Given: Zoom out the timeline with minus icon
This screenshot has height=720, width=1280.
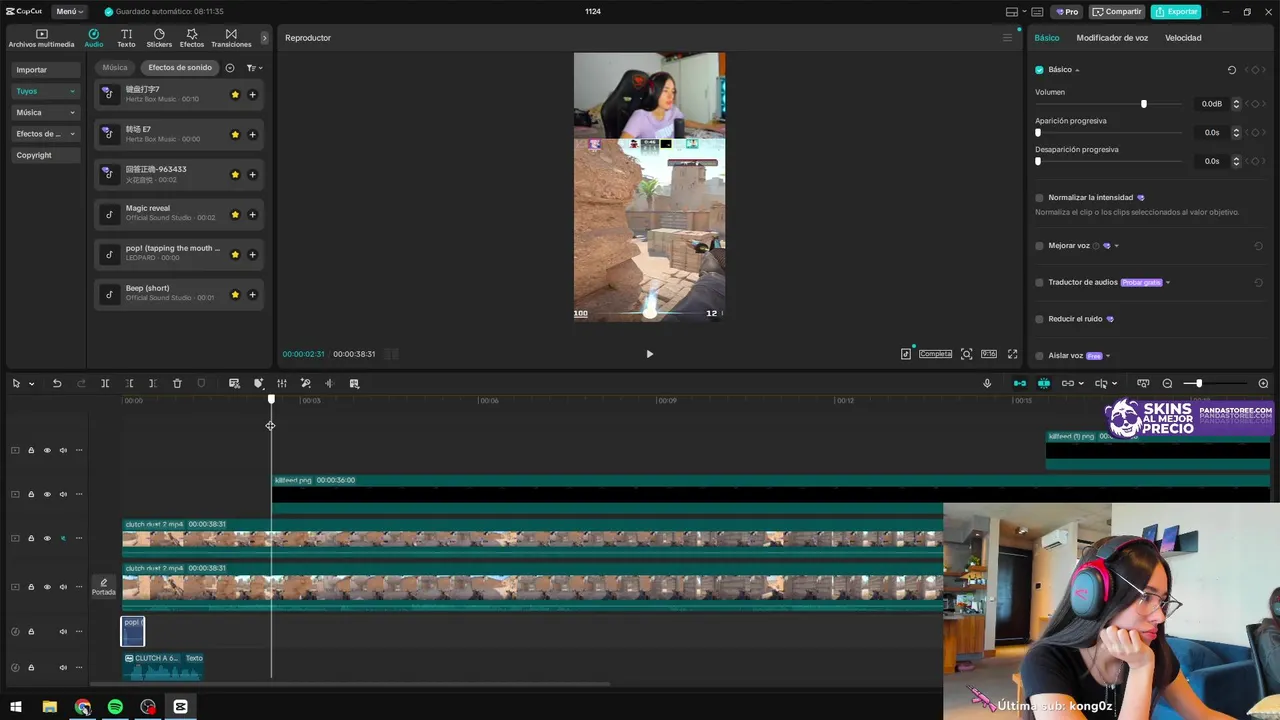Looking at the screenshot, I should point(1167,383).
